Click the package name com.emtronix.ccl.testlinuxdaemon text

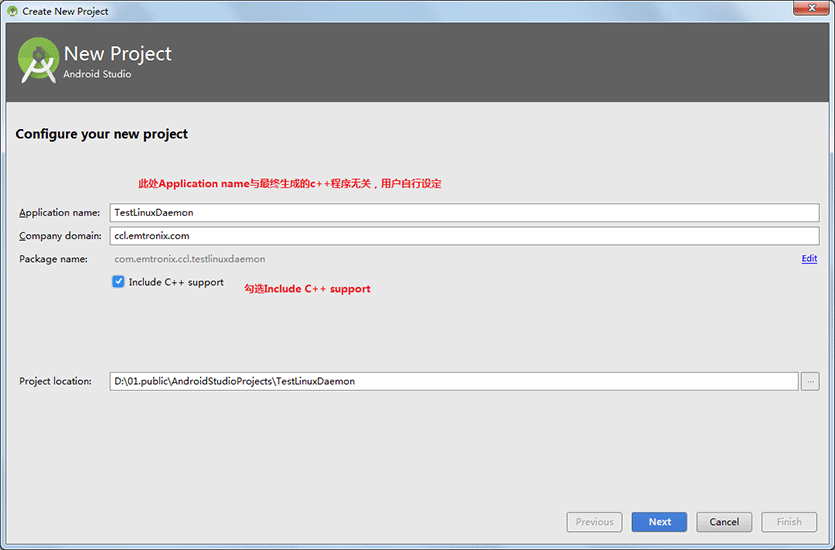(x=190, y=259)
